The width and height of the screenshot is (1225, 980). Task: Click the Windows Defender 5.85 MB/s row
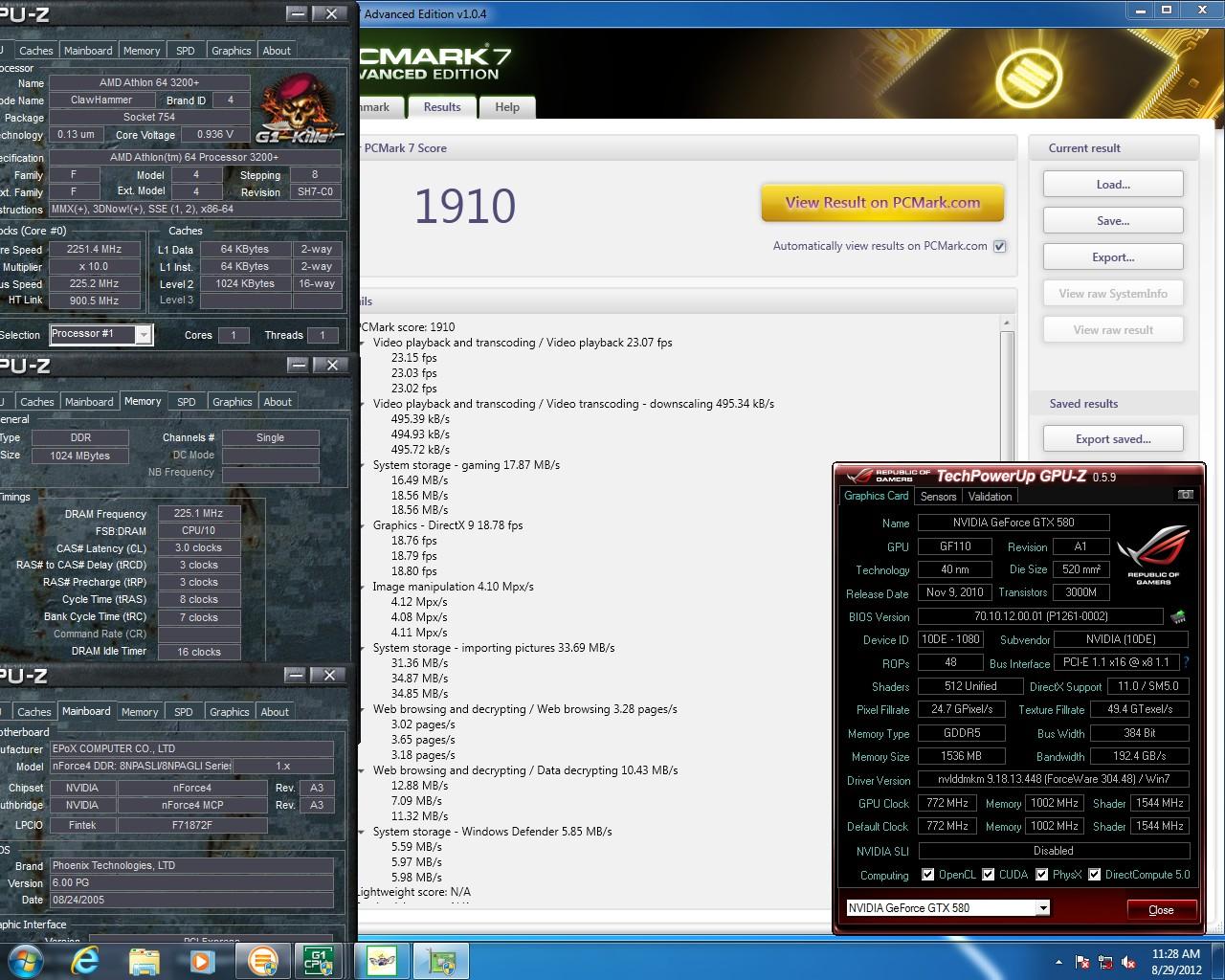[x=492, y=832]
